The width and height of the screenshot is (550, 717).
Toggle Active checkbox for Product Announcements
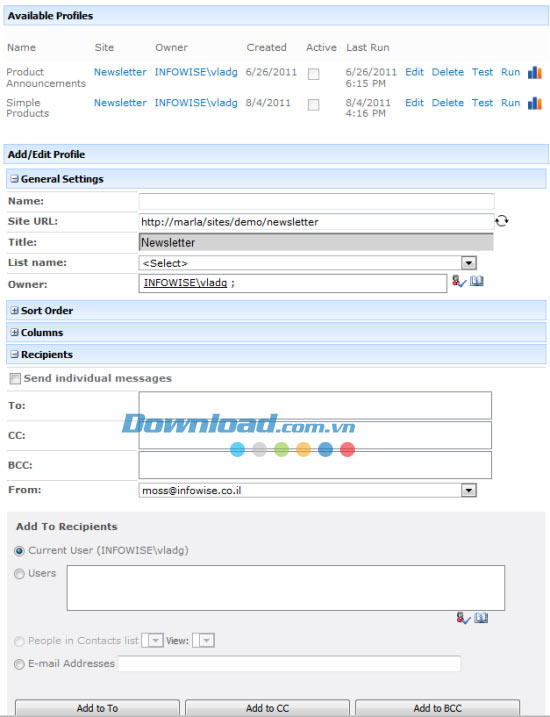click(313, 74)
